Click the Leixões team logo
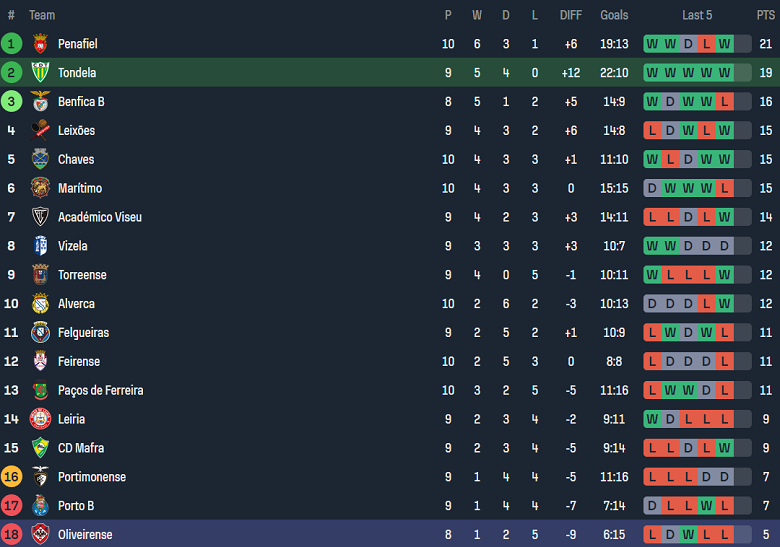The width and height of the screenshot is (780, 547). (x=40, y=131)
